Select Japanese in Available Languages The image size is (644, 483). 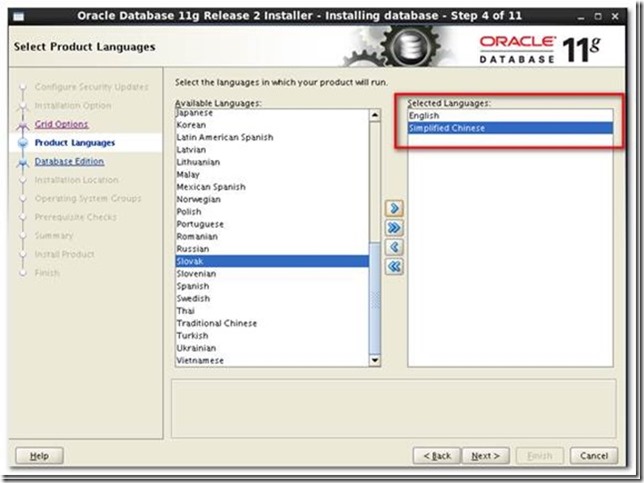click(x=272, y=113)
